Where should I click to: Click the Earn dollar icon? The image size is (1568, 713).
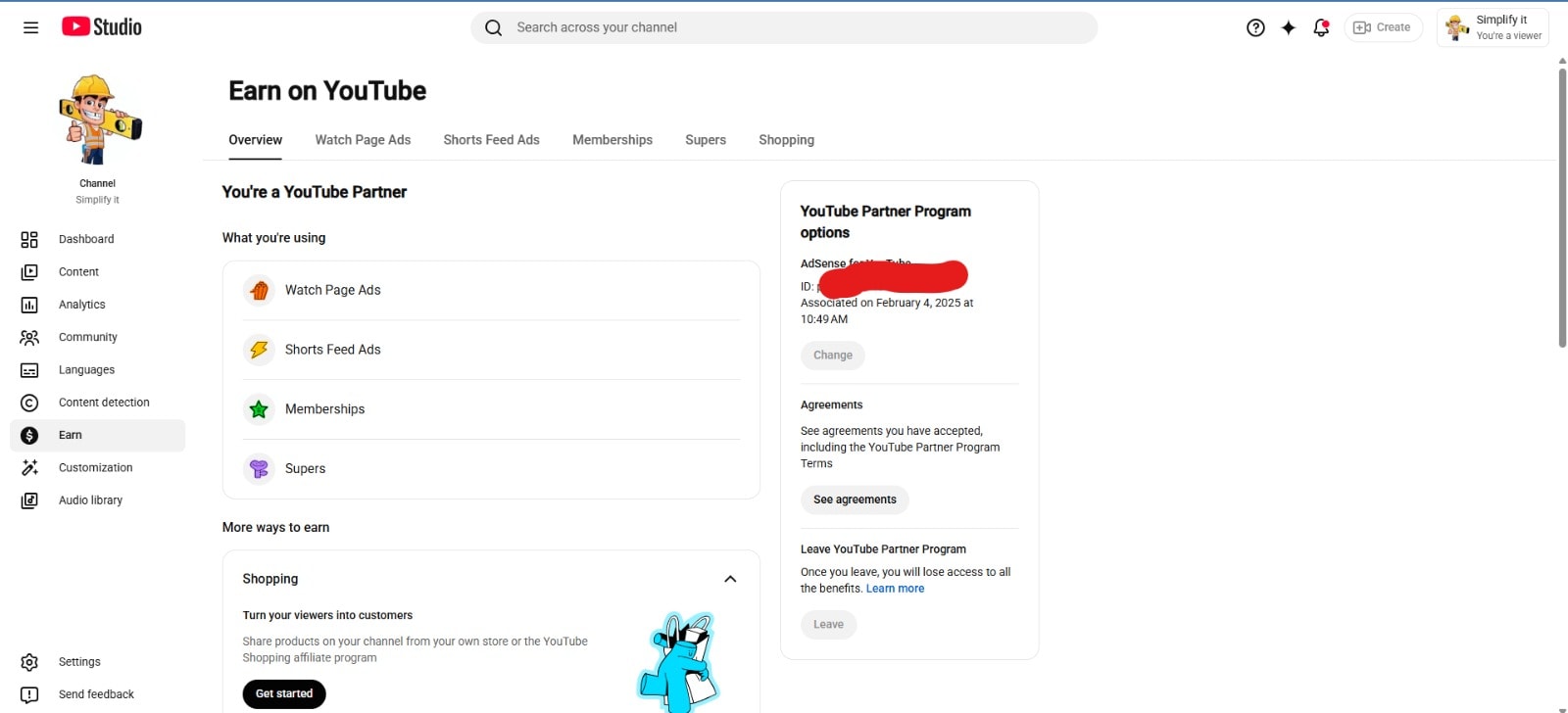tap(29, 436)
